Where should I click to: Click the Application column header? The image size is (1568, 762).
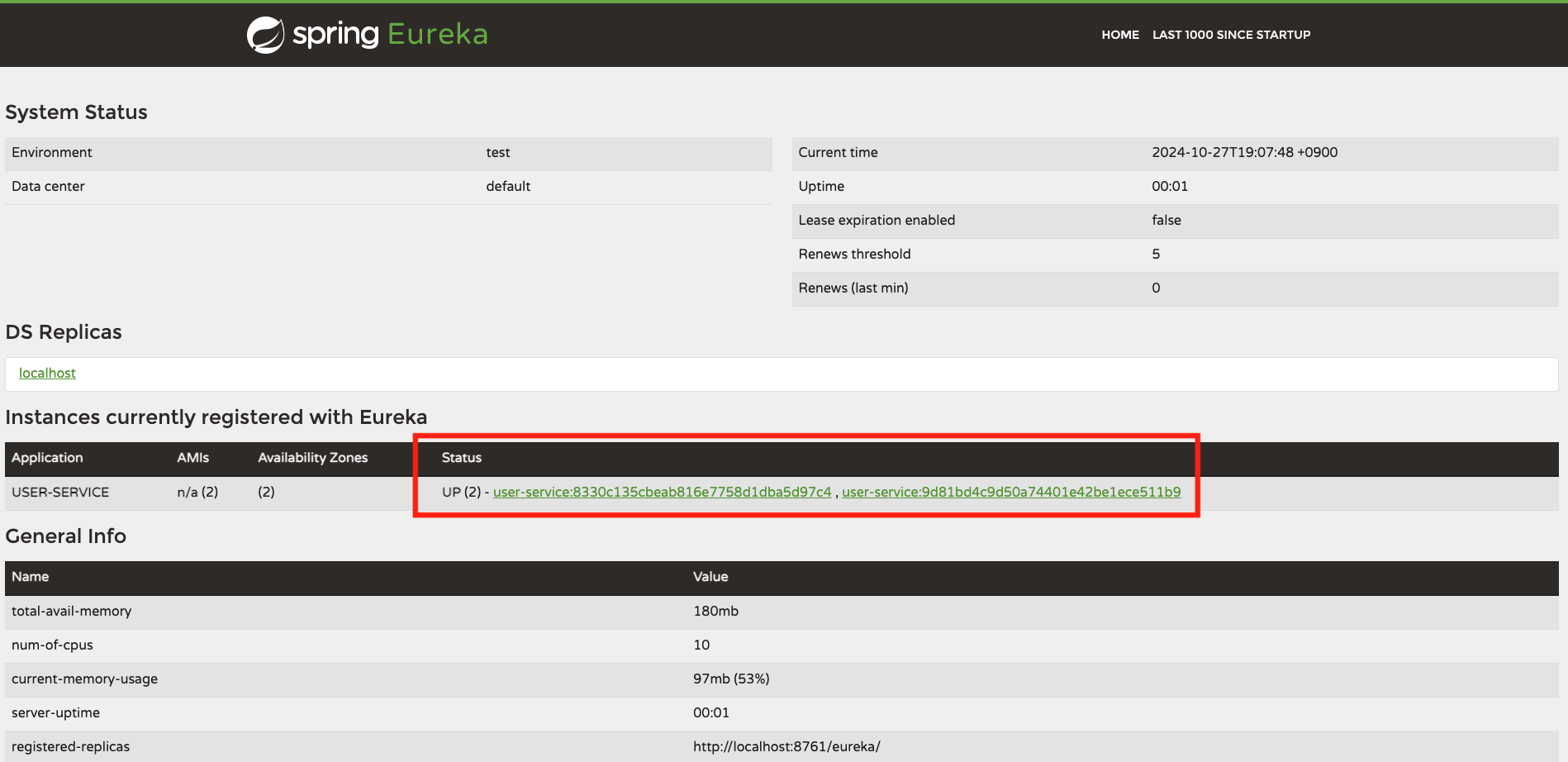47,458
